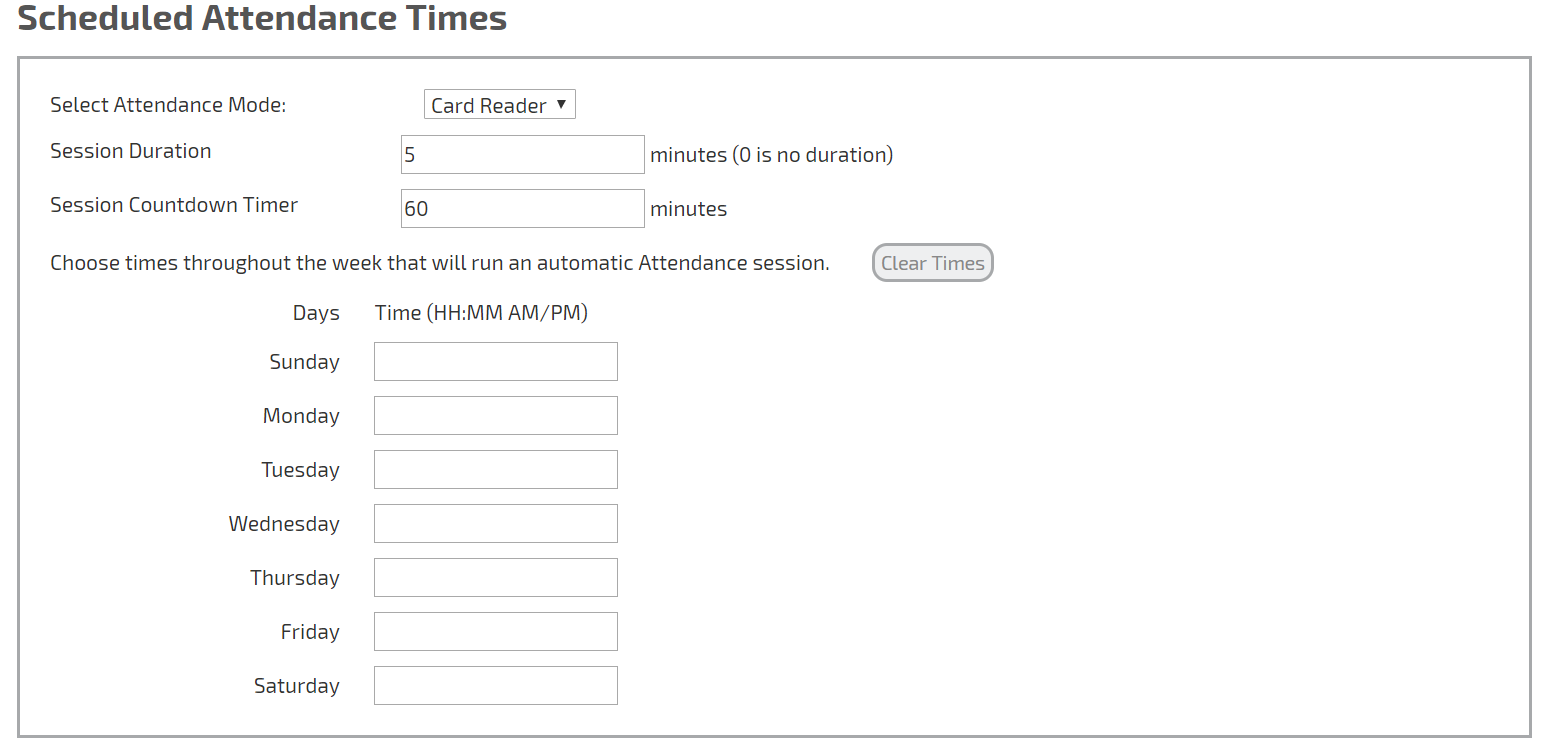Click into the Wednesday time field
The height and width of the screenshot is (748, 1554).
pyautogui.click(x=495, y=524)
